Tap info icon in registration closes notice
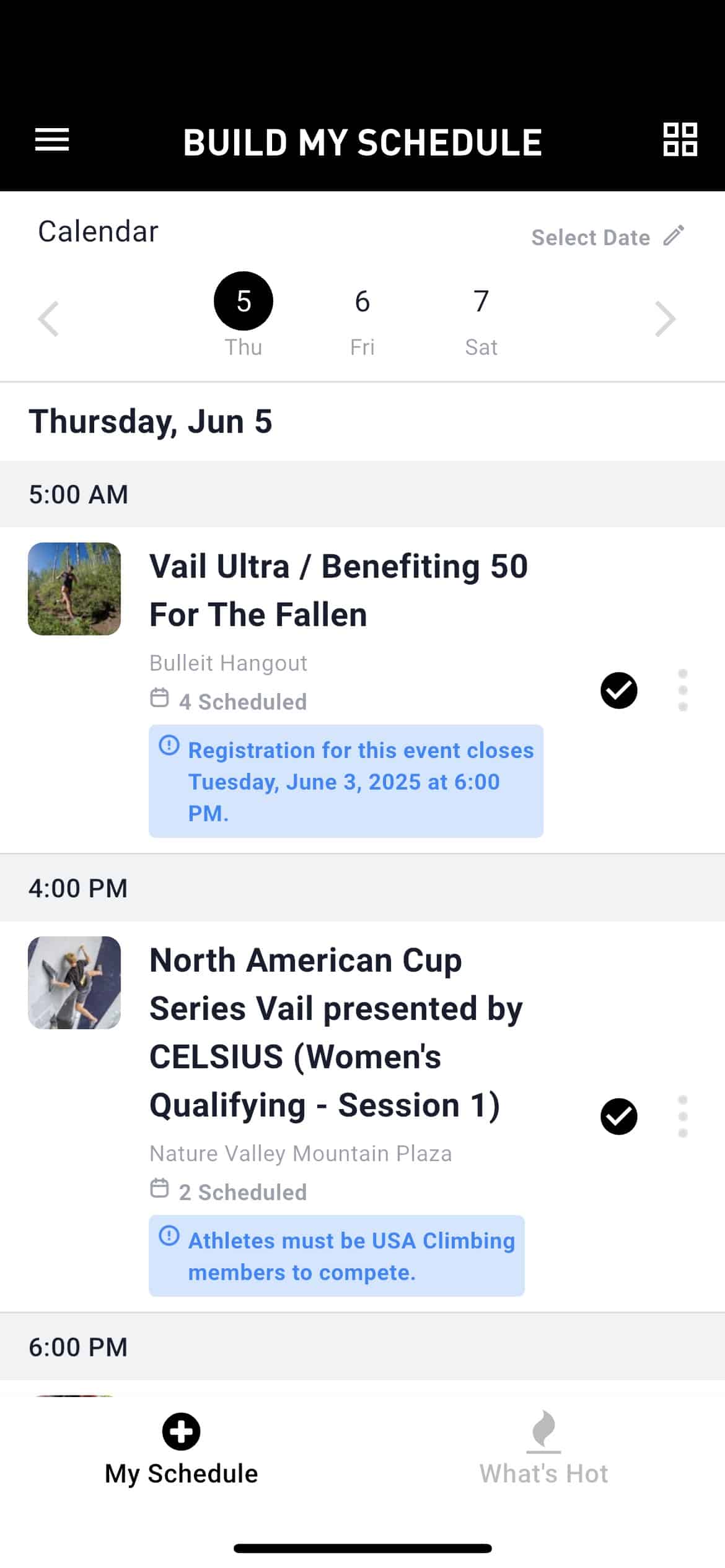This screenshot has width=725, height=1568. [169, 745]
